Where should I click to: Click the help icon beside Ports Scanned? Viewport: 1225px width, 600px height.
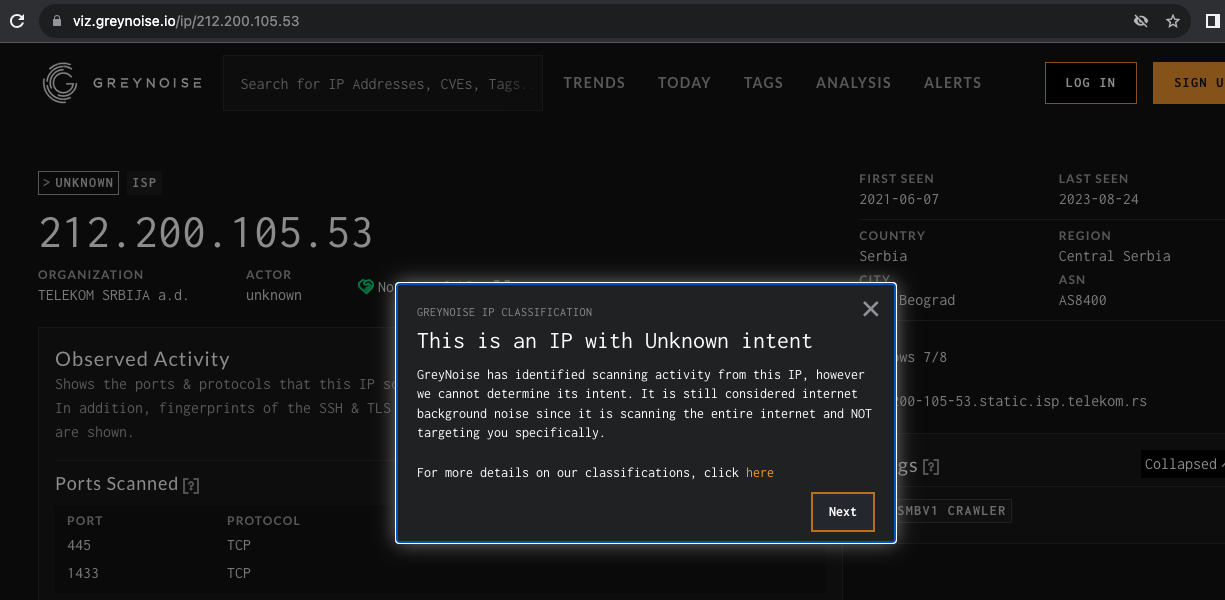(x=191, y=485)
